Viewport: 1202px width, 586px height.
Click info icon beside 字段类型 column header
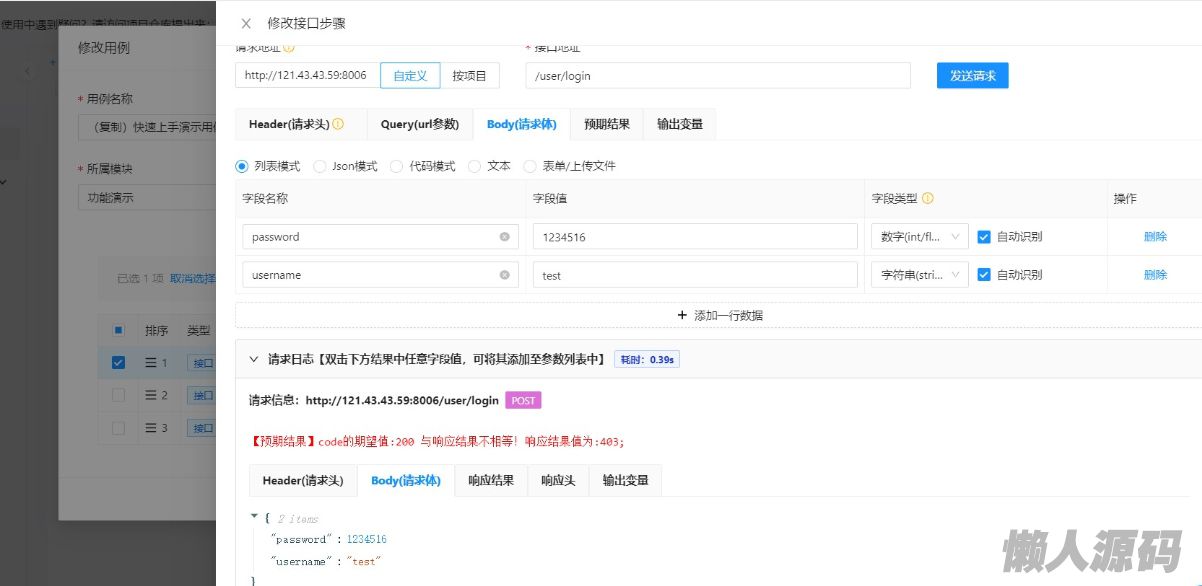928,198
